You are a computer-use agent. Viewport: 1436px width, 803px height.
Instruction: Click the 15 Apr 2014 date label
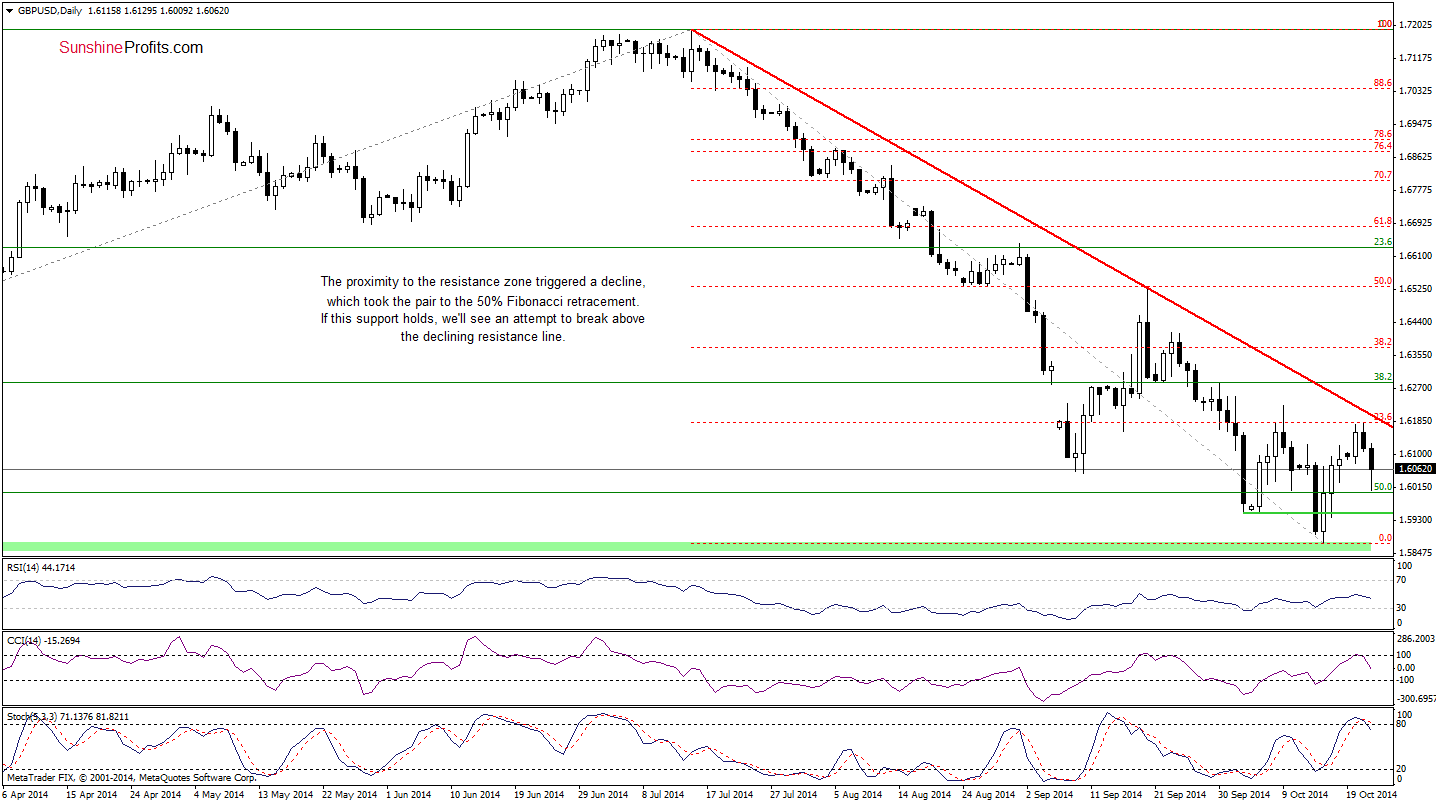coord(93,794)
